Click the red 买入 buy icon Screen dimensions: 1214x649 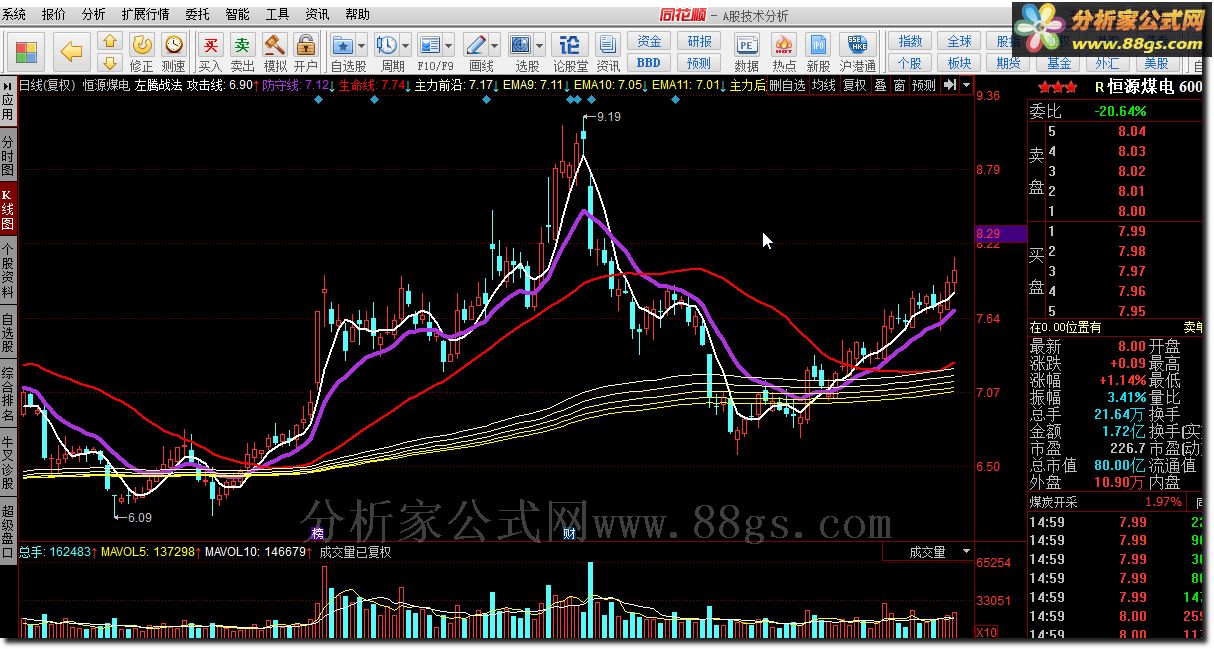click(x=210, y=44)
